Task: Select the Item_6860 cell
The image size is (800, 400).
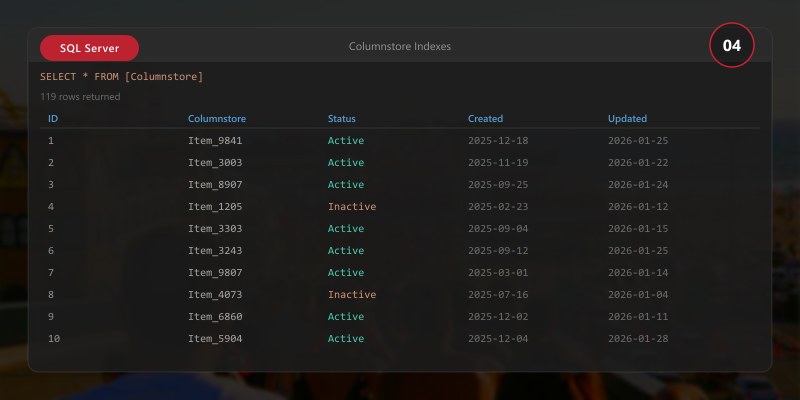Action: tap(215, 316)
